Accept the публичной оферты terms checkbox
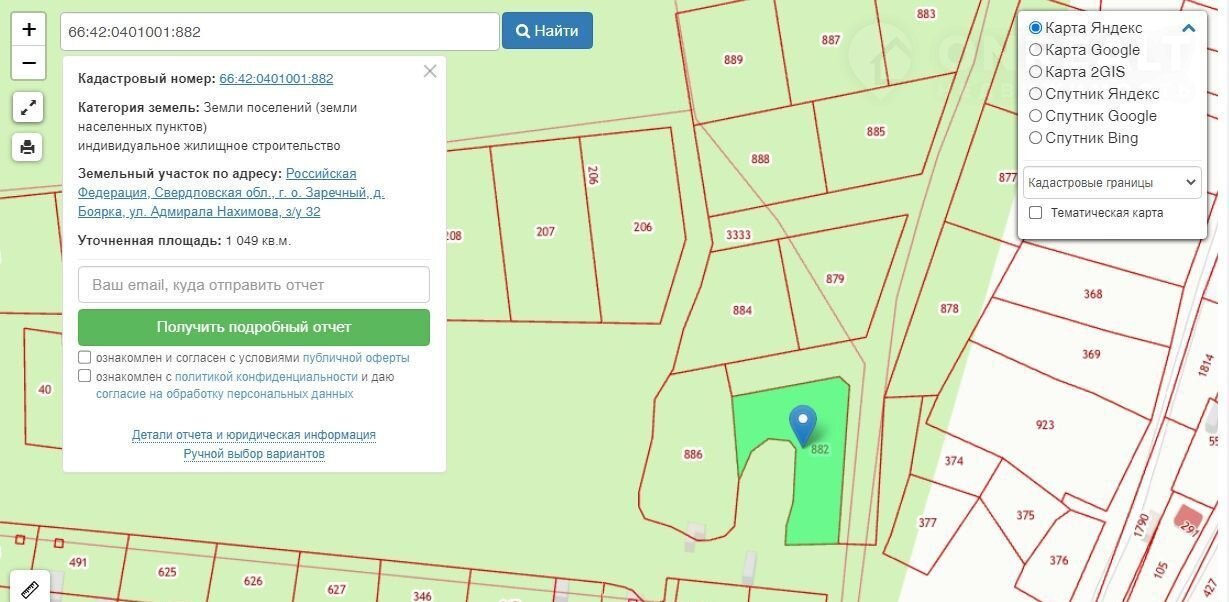1229x602 pixels. coord(85,358)
